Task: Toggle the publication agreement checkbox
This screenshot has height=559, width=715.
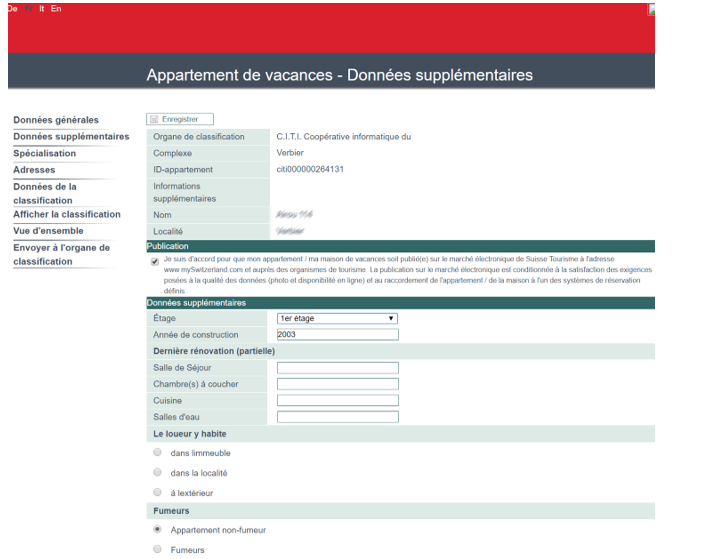Action: click(154, 260)
